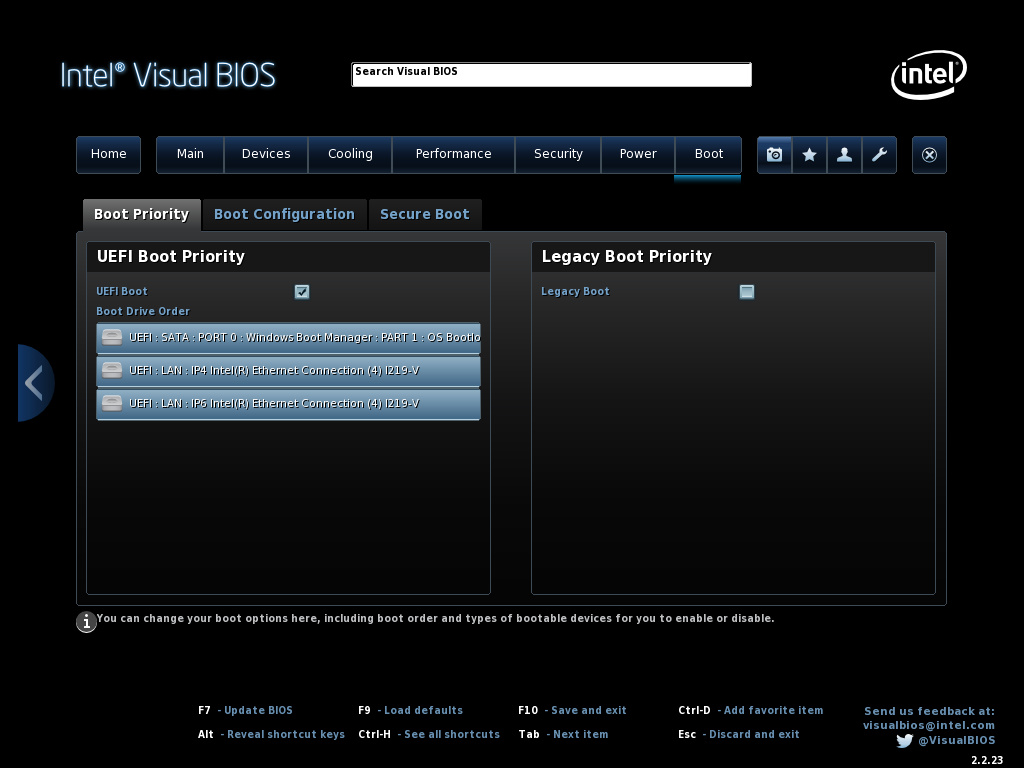Click the left arrow side panel handle

click(35, 383)
